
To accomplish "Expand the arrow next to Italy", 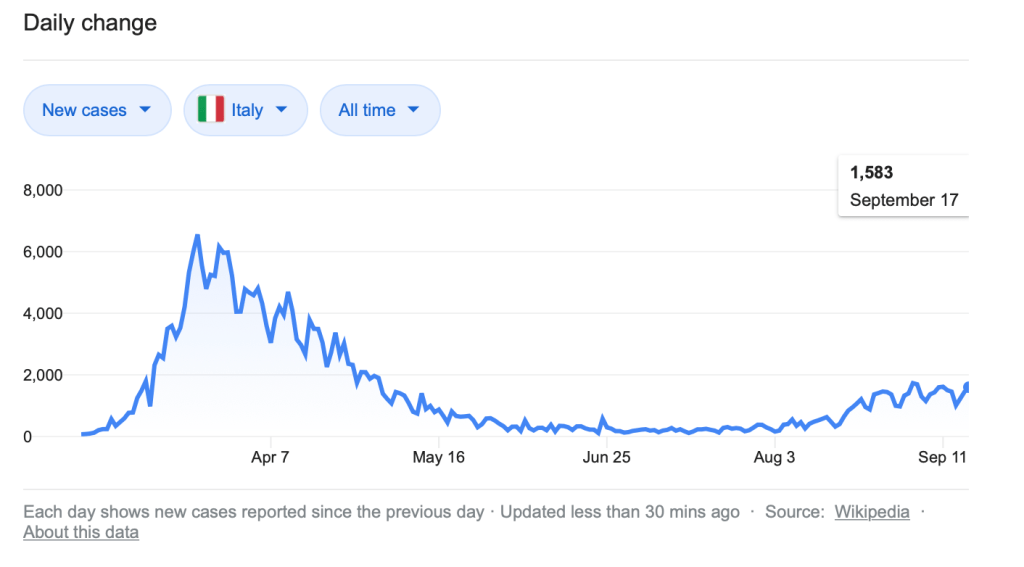I will (281, 110).
